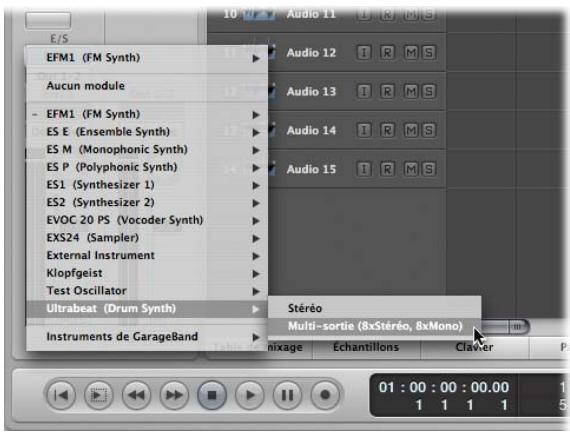This screenshot has width=570, height=432.
Task: Click the Rewind transport button
Action: coord(136,395)
